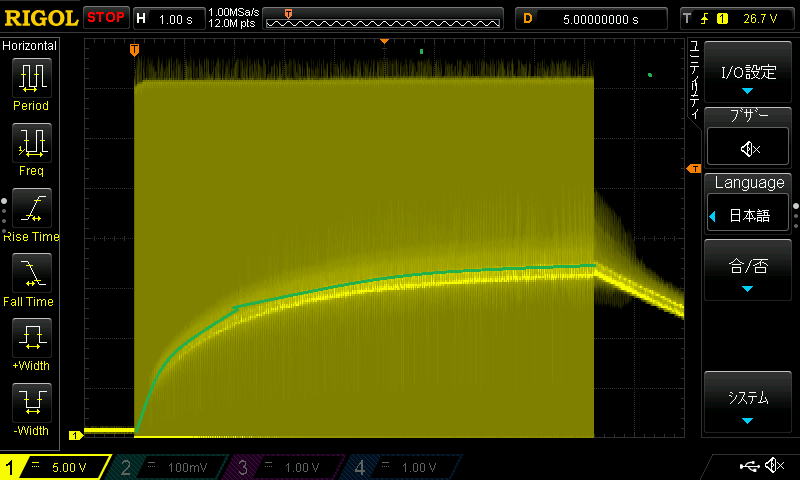Screen dimensions: 800x480
Task: Click the trigger level marker at right edge
Action: tap(694, 169)
